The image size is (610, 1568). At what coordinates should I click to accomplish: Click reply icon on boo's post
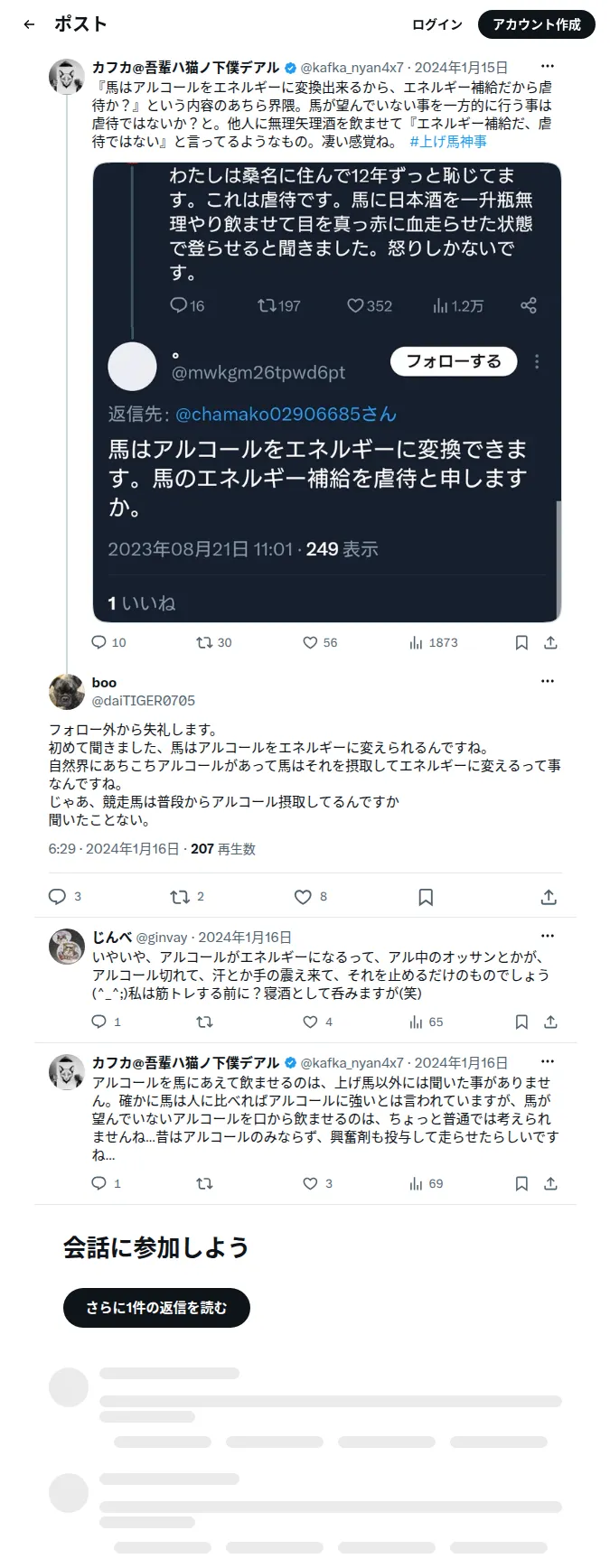(57, 897)
